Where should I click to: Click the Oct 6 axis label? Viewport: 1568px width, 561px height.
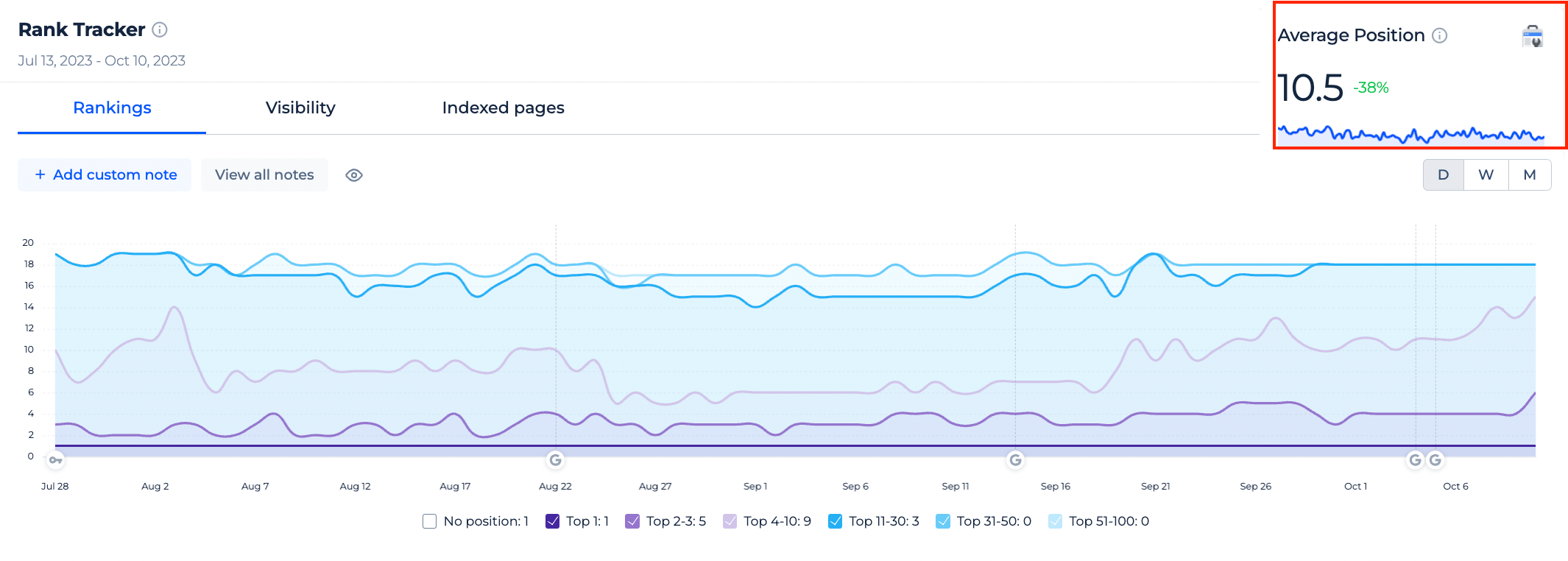1455,487
